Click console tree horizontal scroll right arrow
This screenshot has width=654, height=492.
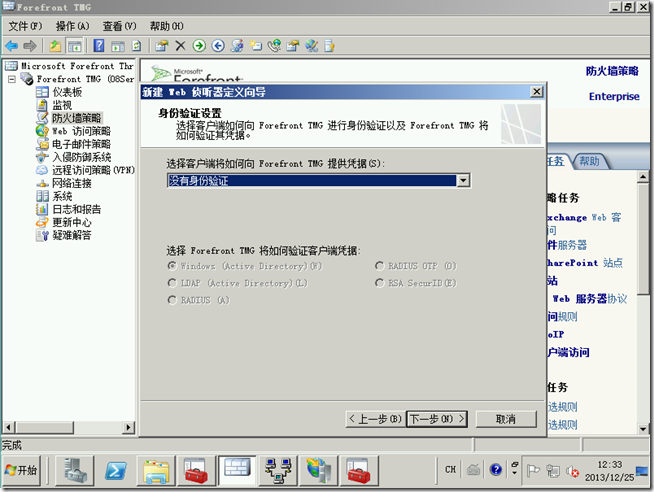(128, 427)
